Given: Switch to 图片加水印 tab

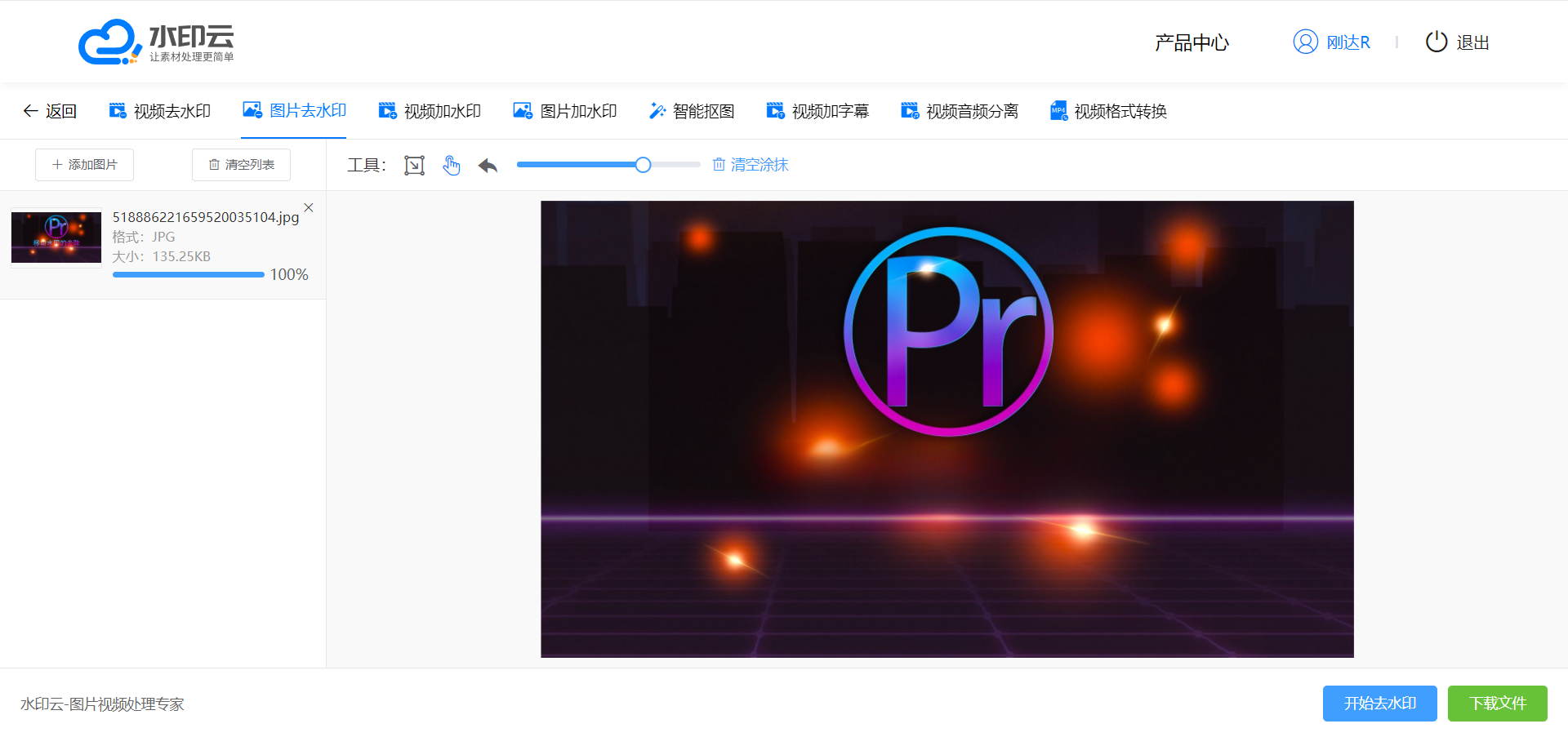Looking at the screenshot, I should tap(565, 111).
